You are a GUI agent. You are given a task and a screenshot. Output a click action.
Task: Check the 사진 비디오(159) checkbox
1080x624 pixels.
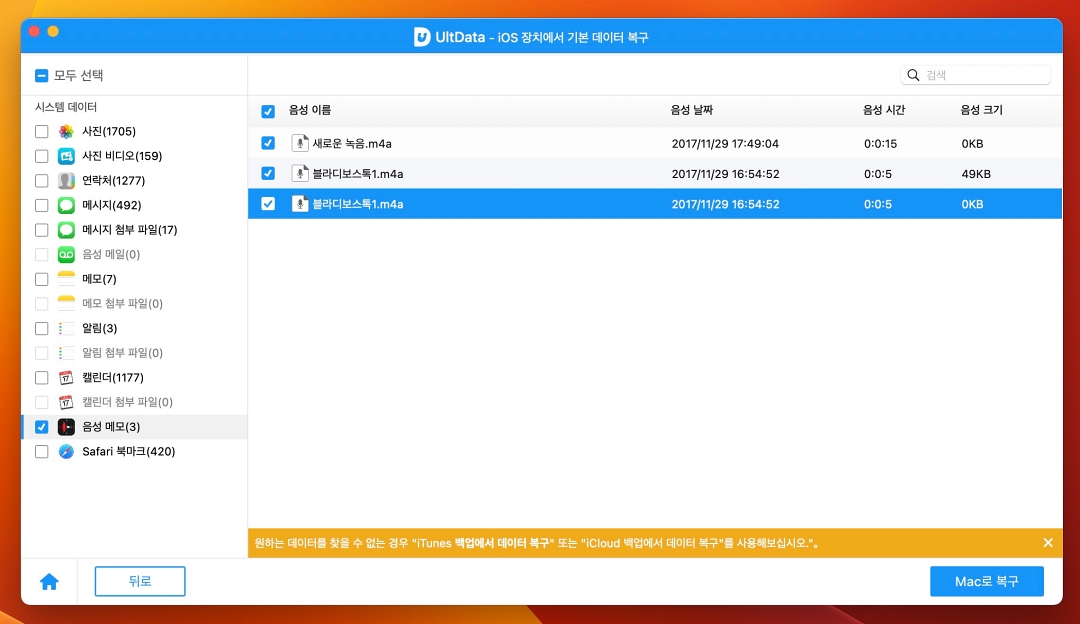pos(41,156)
